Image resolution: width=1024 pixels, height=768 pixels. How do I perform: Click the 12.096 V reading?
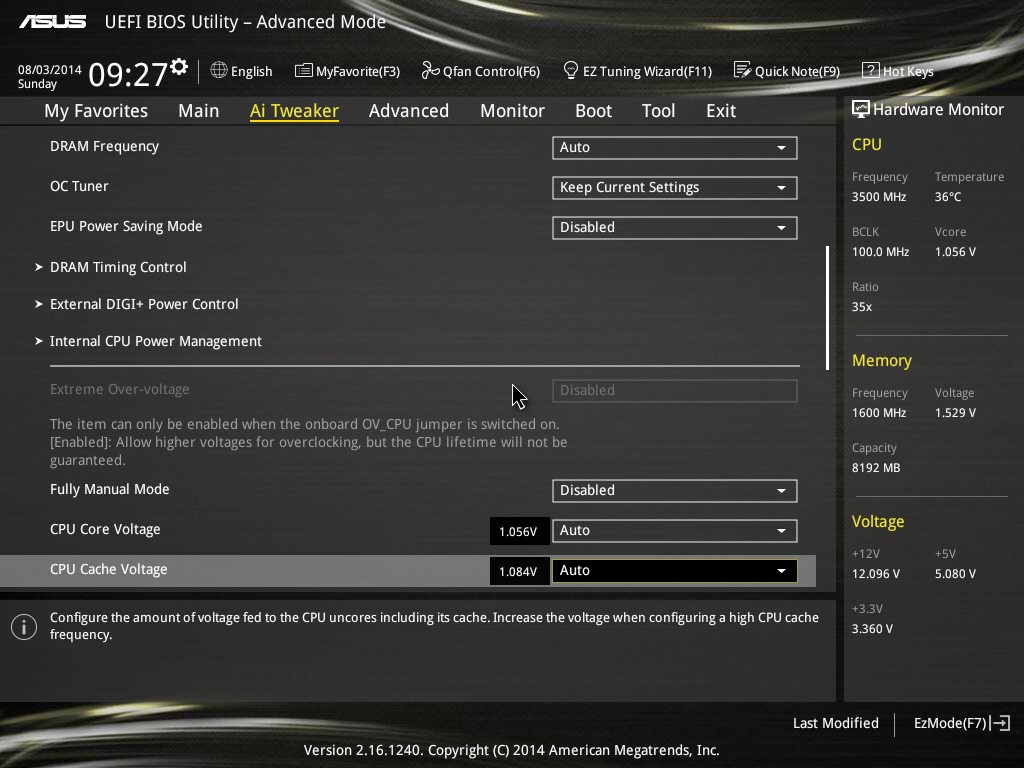point(876,573)
